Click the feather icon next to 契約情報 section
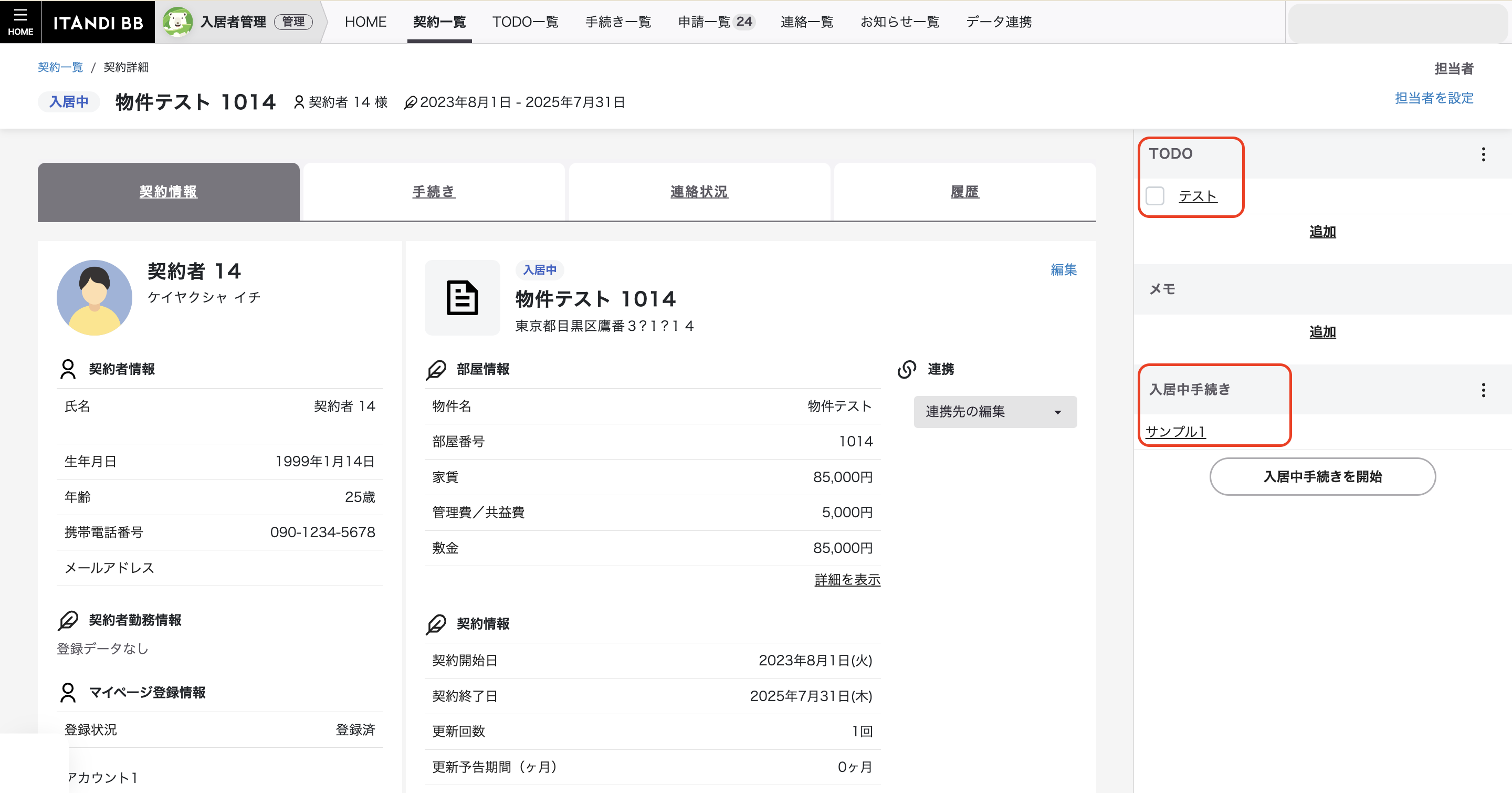 pyautogui.click(x=436, y=624)
